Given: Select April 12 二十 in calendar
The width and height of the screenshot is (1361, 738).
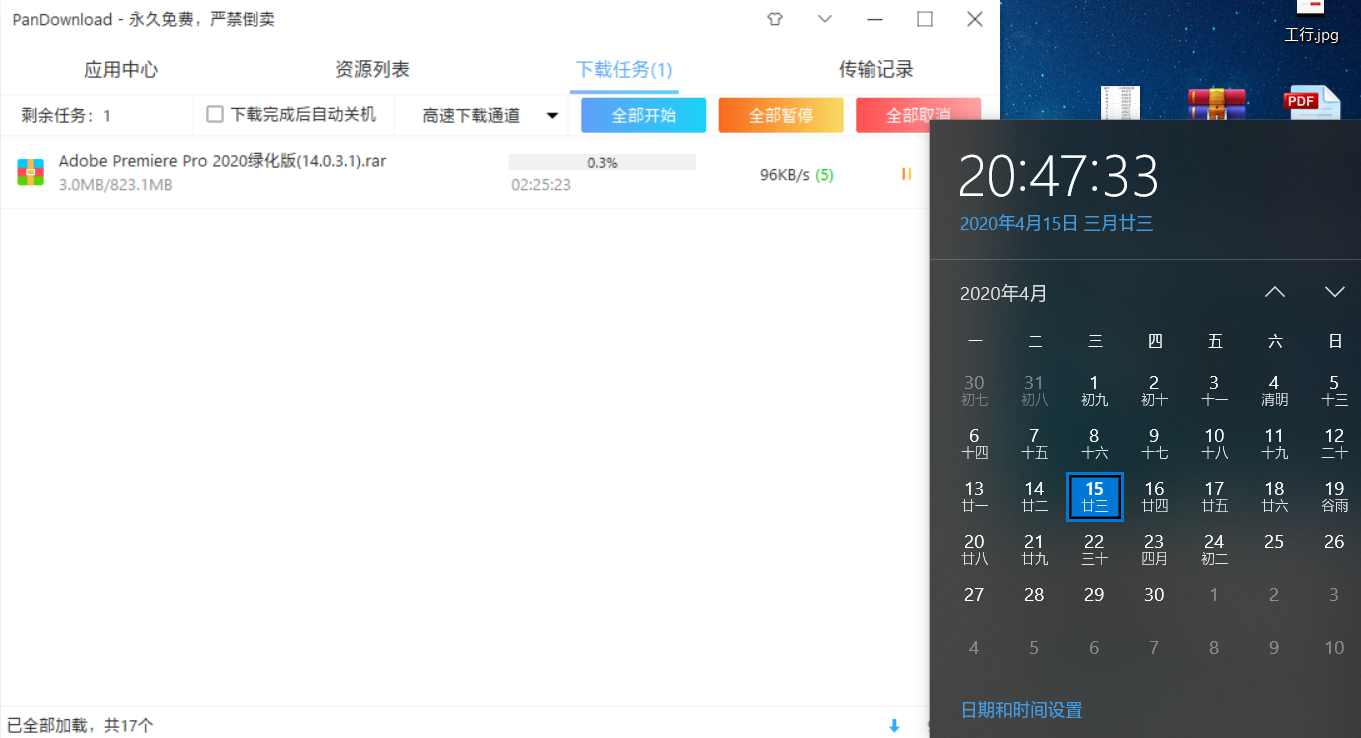Looking at the screenshot, I should coord(1334,443).
